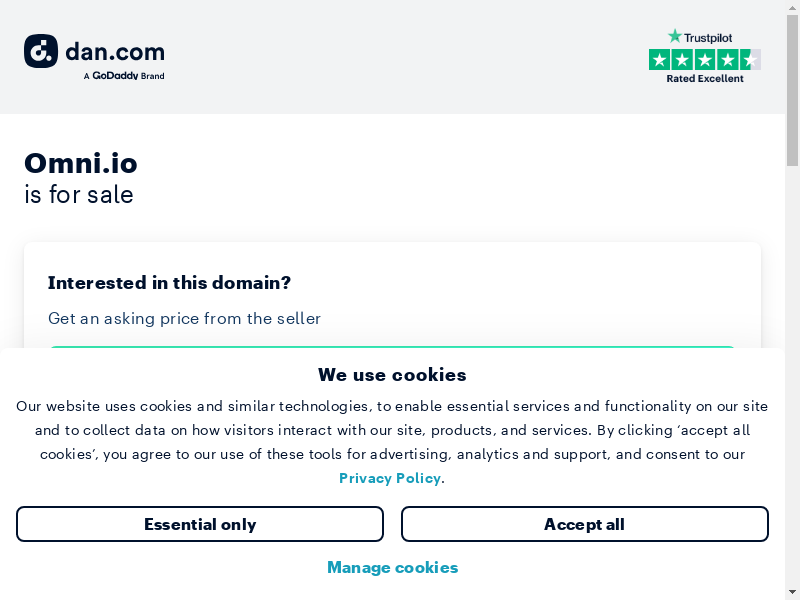Click the 'Interested in this domain?' heading

[x=169, y=283]
